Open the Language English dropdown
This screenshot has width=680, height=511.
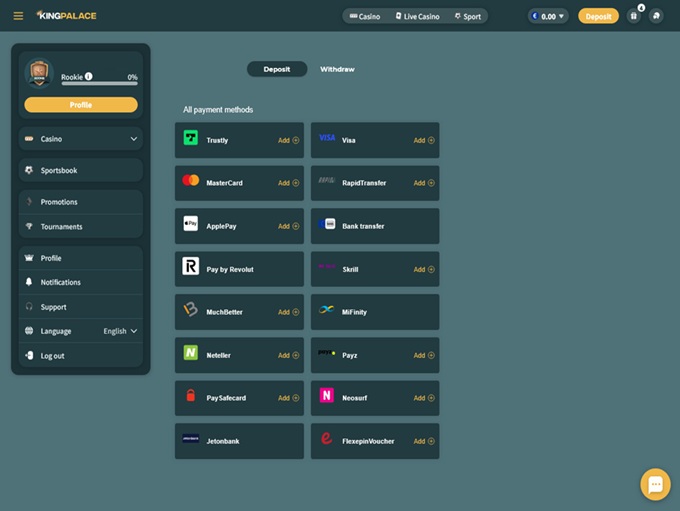[120, 331]
